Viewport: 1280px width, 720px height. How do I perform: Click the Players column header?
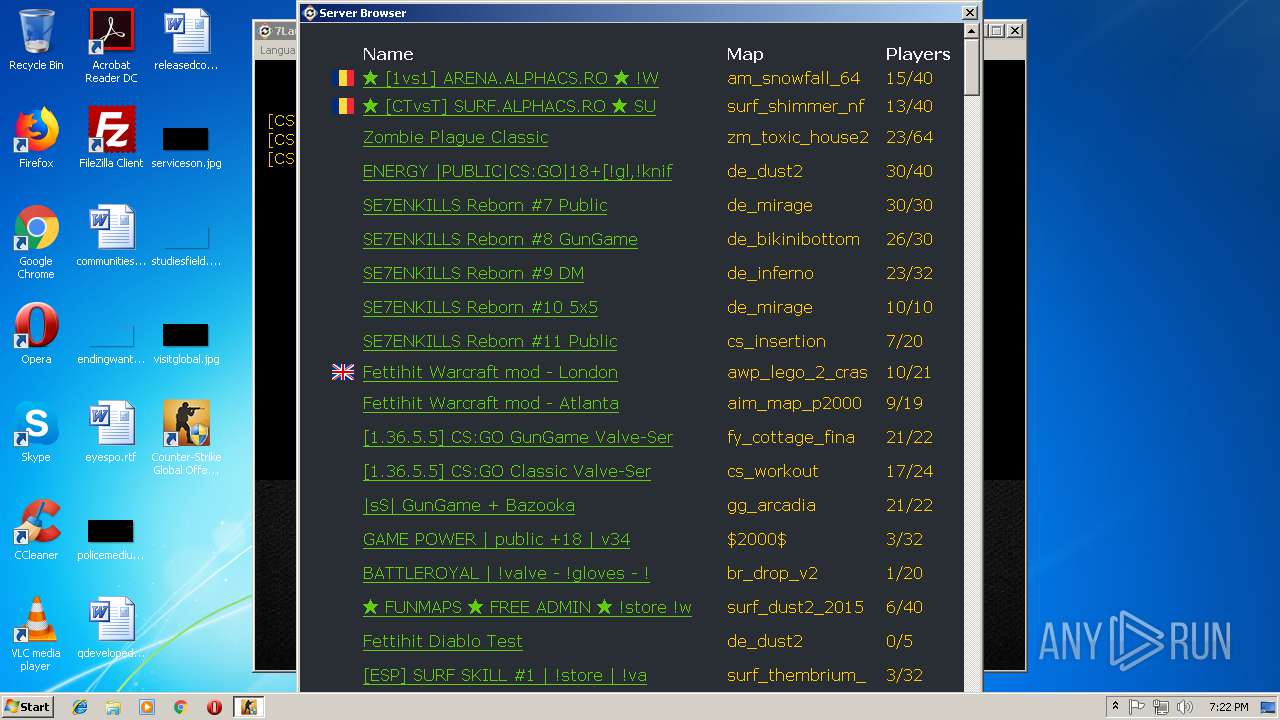tap(918, 54)
